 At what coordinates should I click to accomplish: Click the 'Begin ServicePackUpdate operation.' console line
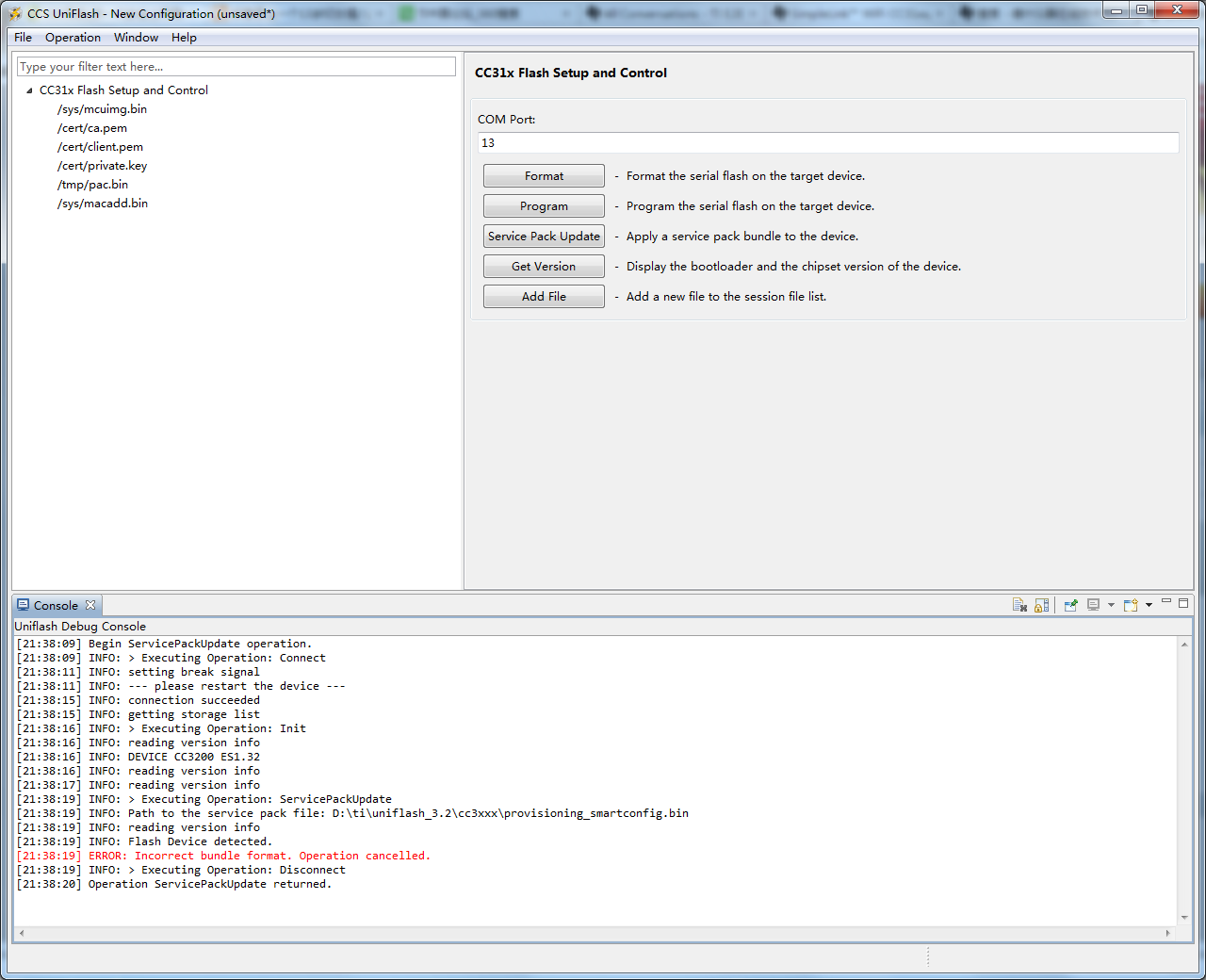pos(164,644)
